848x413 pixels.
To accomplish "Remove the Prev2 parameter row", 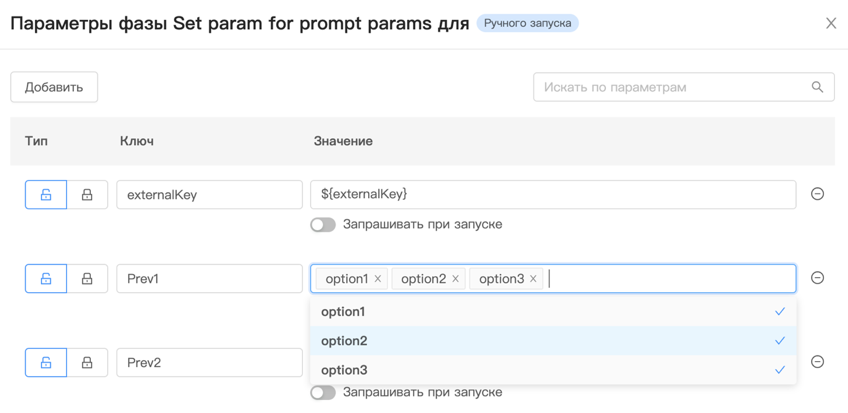I will click(x=817, y=362).
